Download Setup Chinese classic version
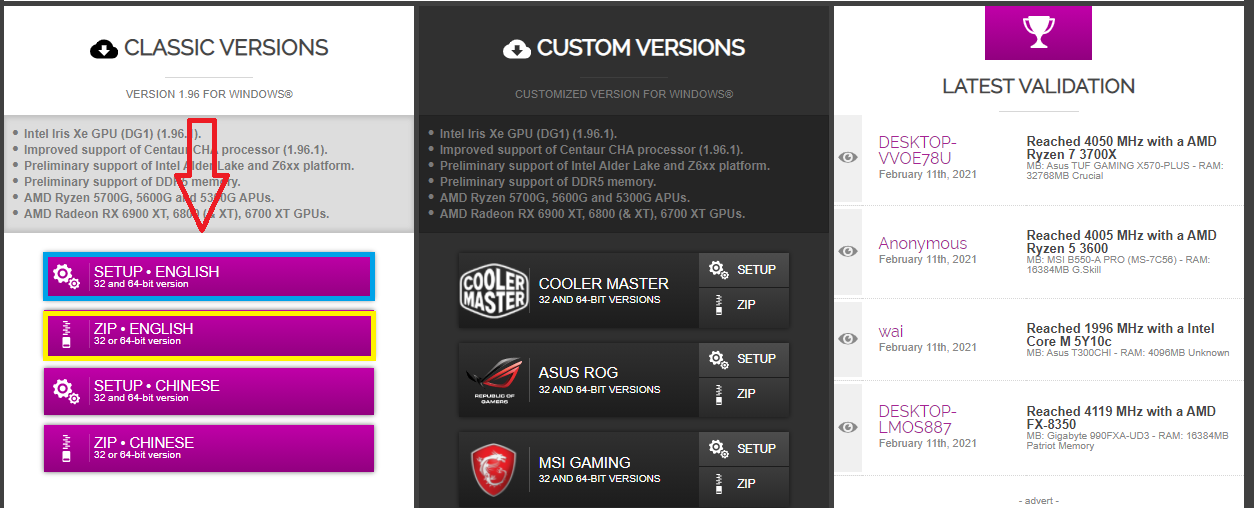Viewport: 1254px width, 508px height. coord(209,391)
